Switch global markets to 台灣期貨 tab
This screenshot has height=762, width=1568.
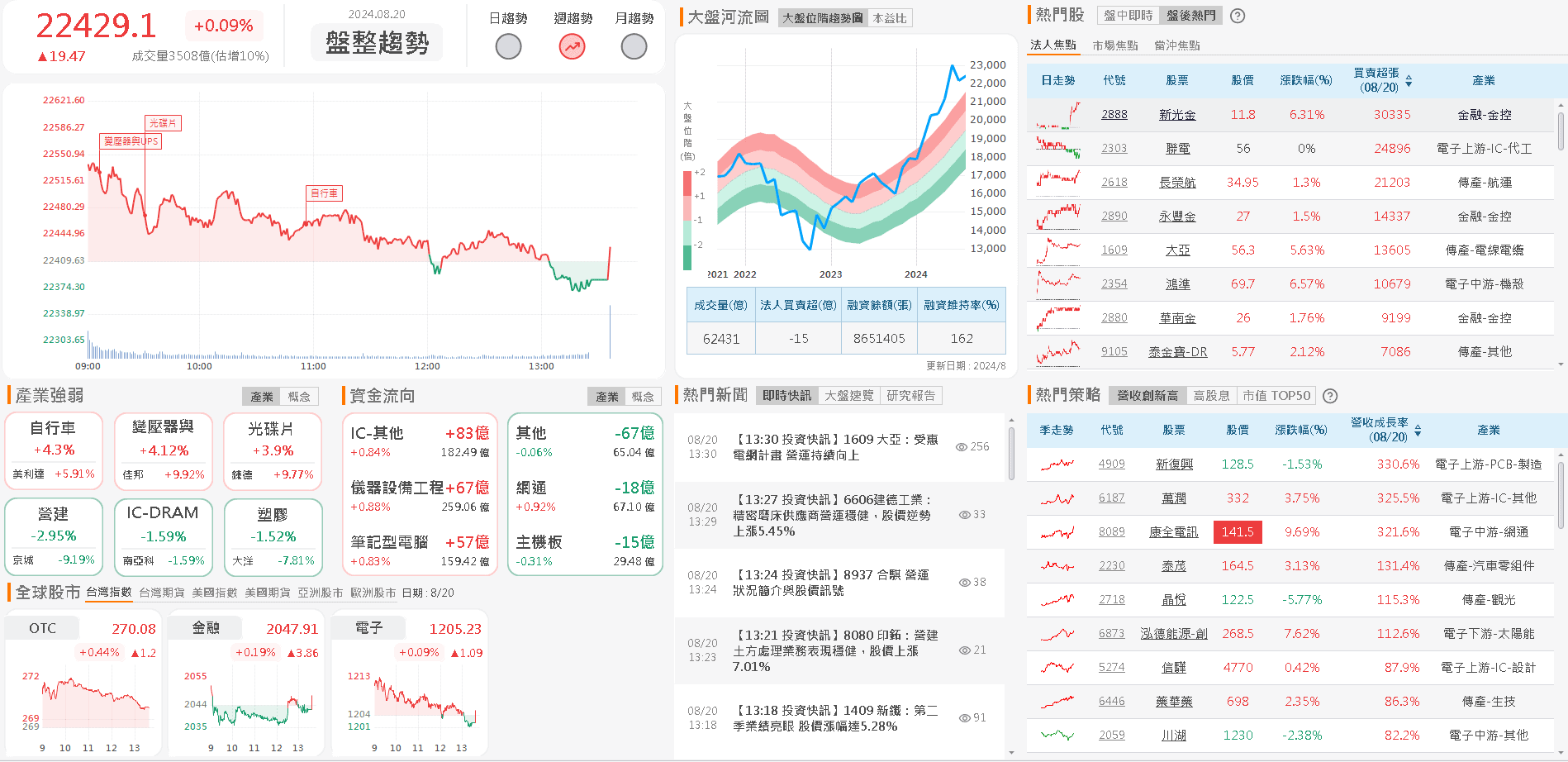click(161, 593)
